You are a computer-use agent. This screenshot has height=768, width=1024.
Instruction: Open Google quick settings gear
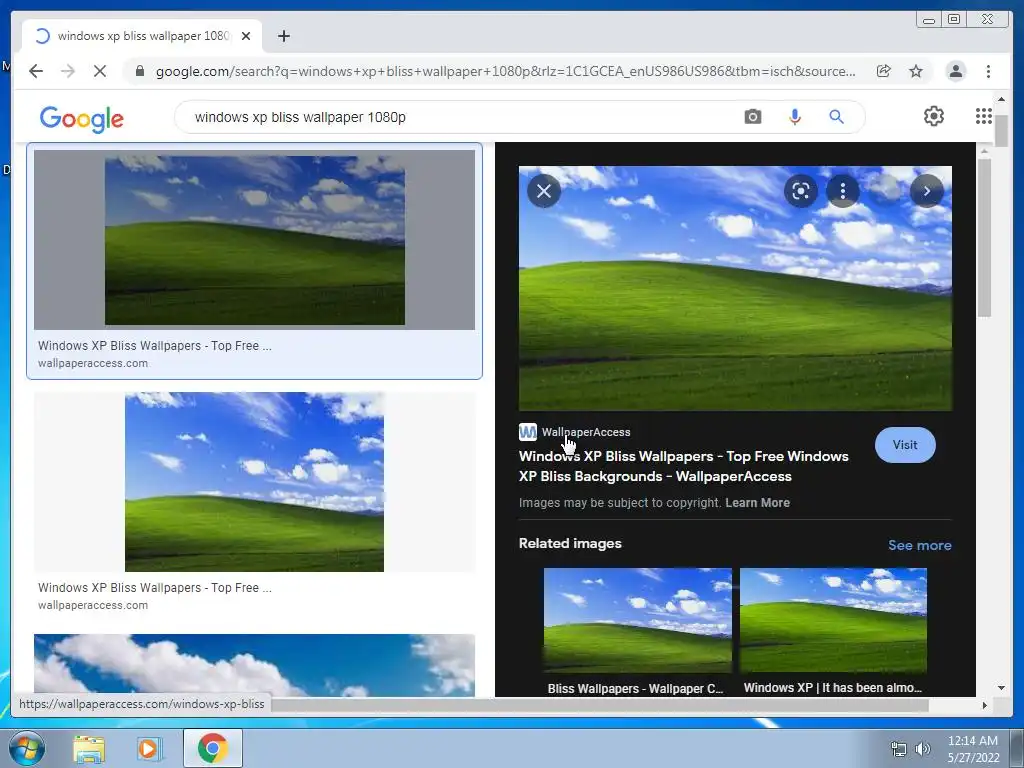click(x=934, y=116)
